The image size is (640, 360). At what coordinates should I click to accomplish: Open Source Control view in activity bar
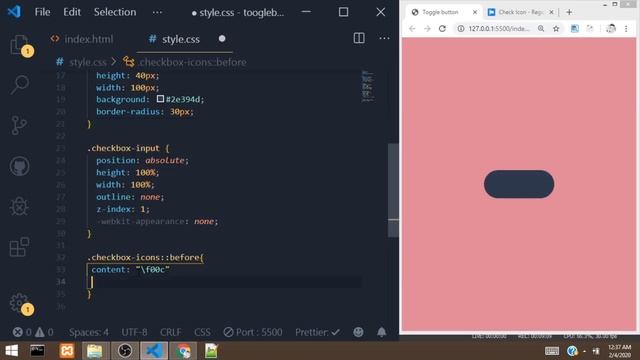click(x=19, y=125)
